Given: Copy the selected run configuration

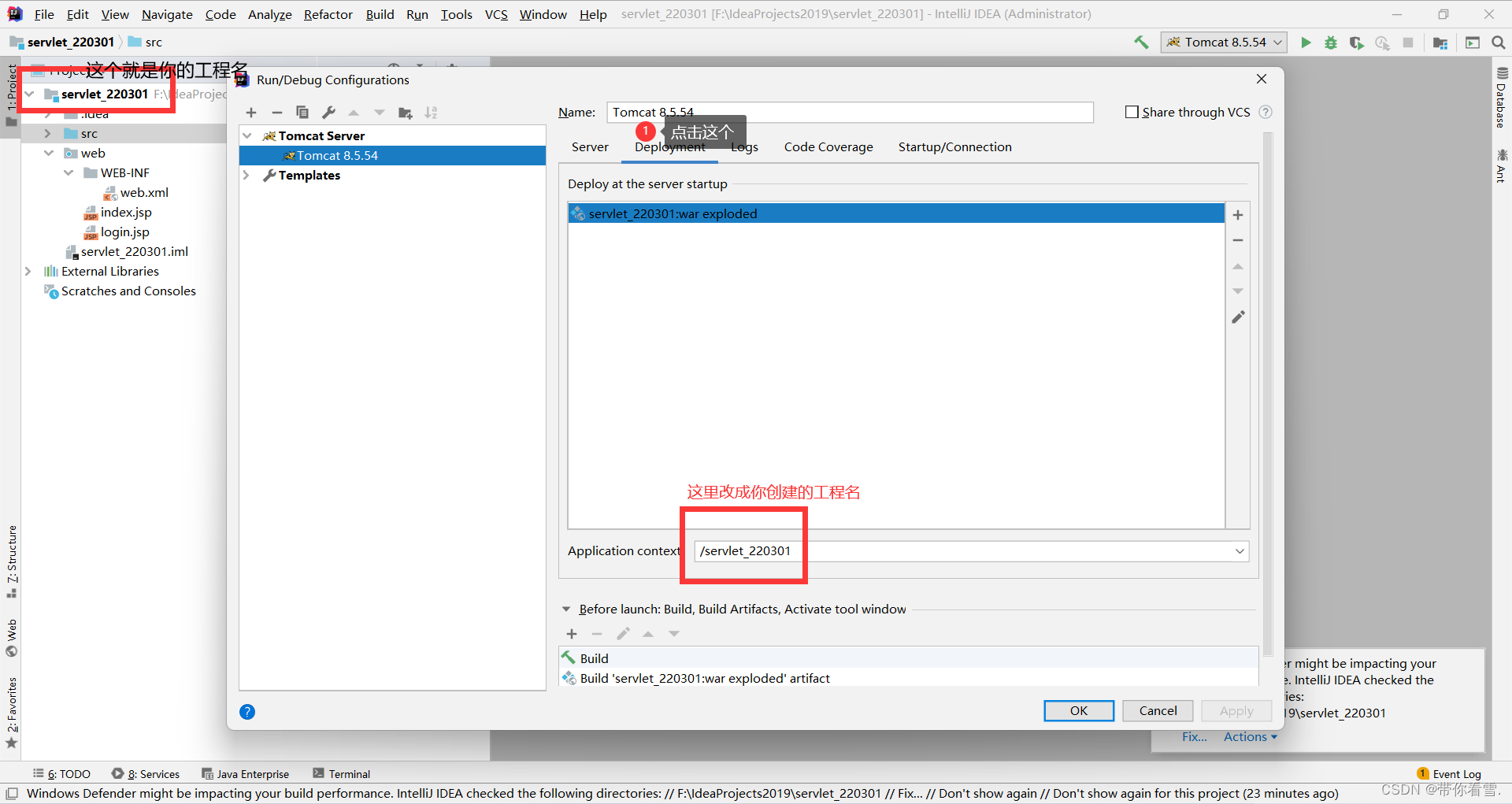Looking at the screenshot, I should click(x=302, y=113).
